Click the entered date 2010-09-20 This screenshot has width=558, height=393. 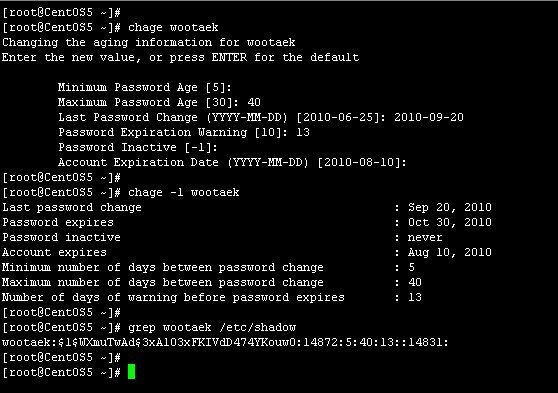pos(429,117)
